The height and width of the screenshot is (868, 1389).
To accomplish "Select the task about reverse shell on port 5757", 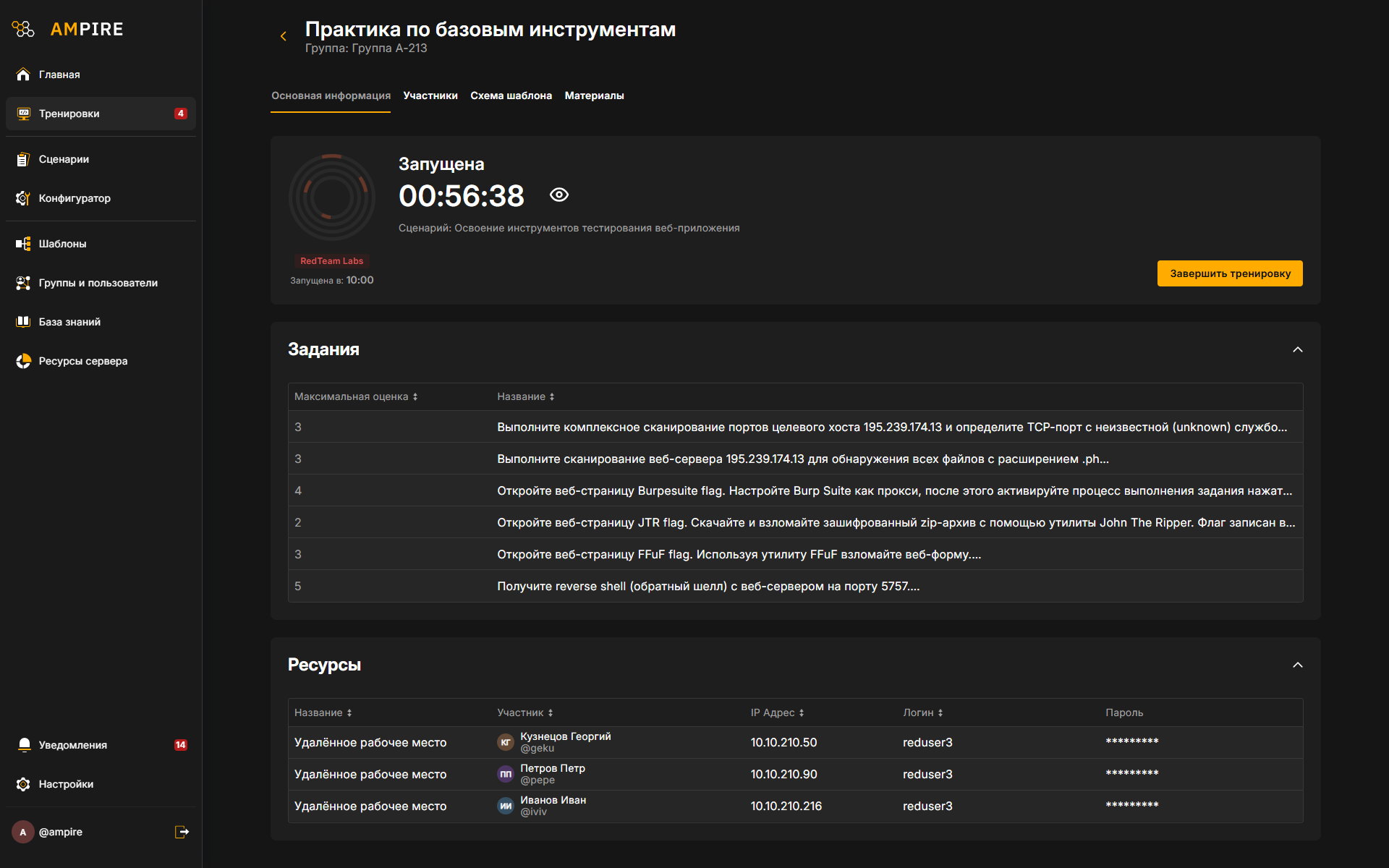I will (708, 586).
